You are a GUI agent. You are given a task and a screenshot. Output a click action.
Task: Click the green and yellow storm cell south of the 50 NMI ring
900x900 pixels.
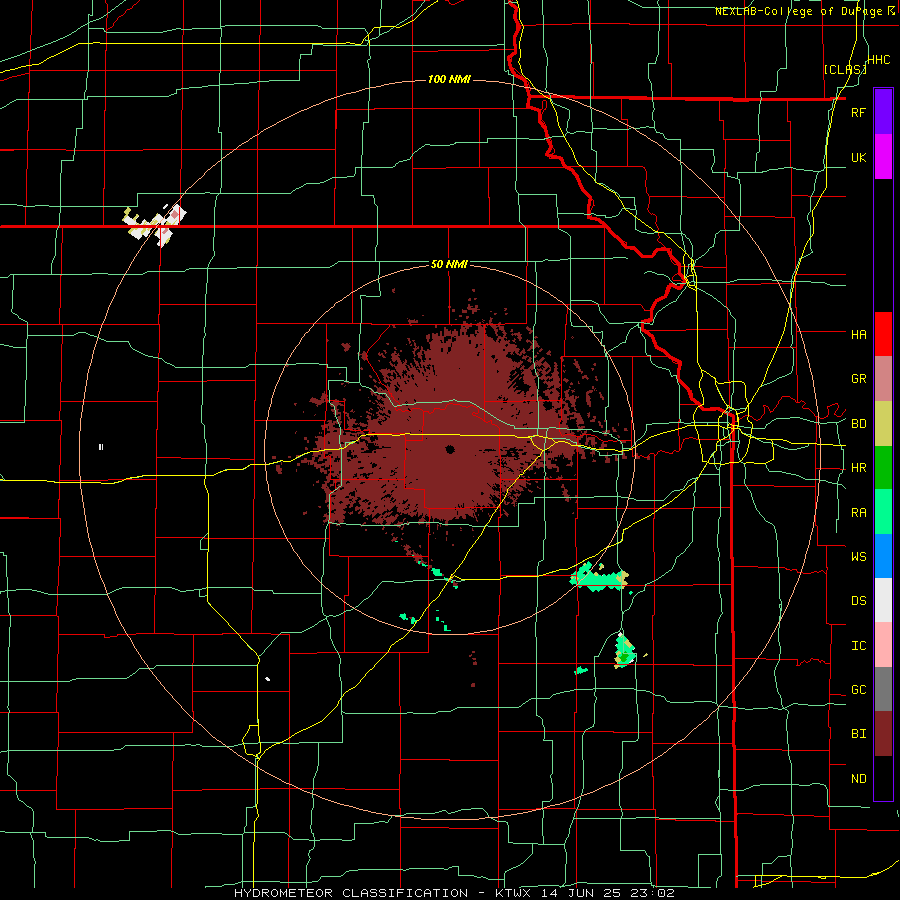tap(624, 650)
